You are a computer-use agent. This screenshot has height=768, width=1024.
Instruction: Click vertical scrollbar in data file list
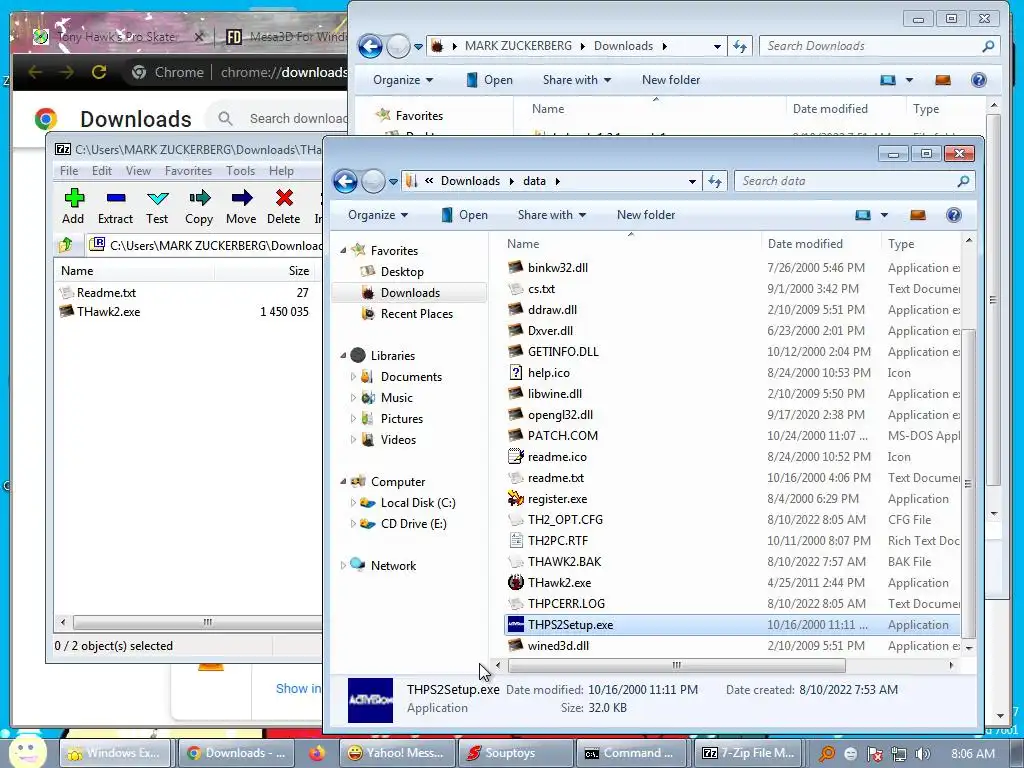pos(968,483)
